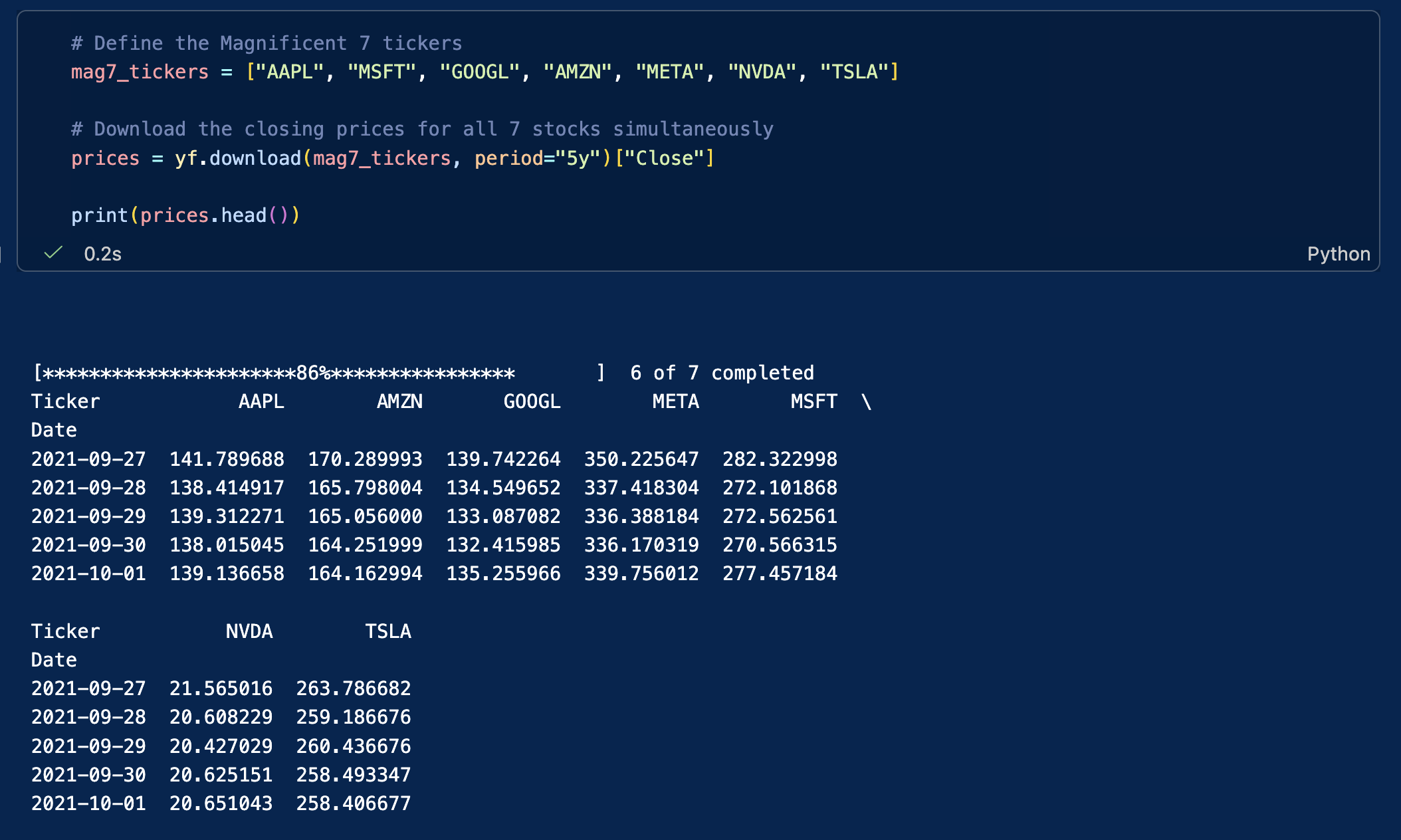This screenshot has height=840, width=1401.
Task: Click AAPL value 139.136658
Action: pyautogui.click(x=227, y=574)
